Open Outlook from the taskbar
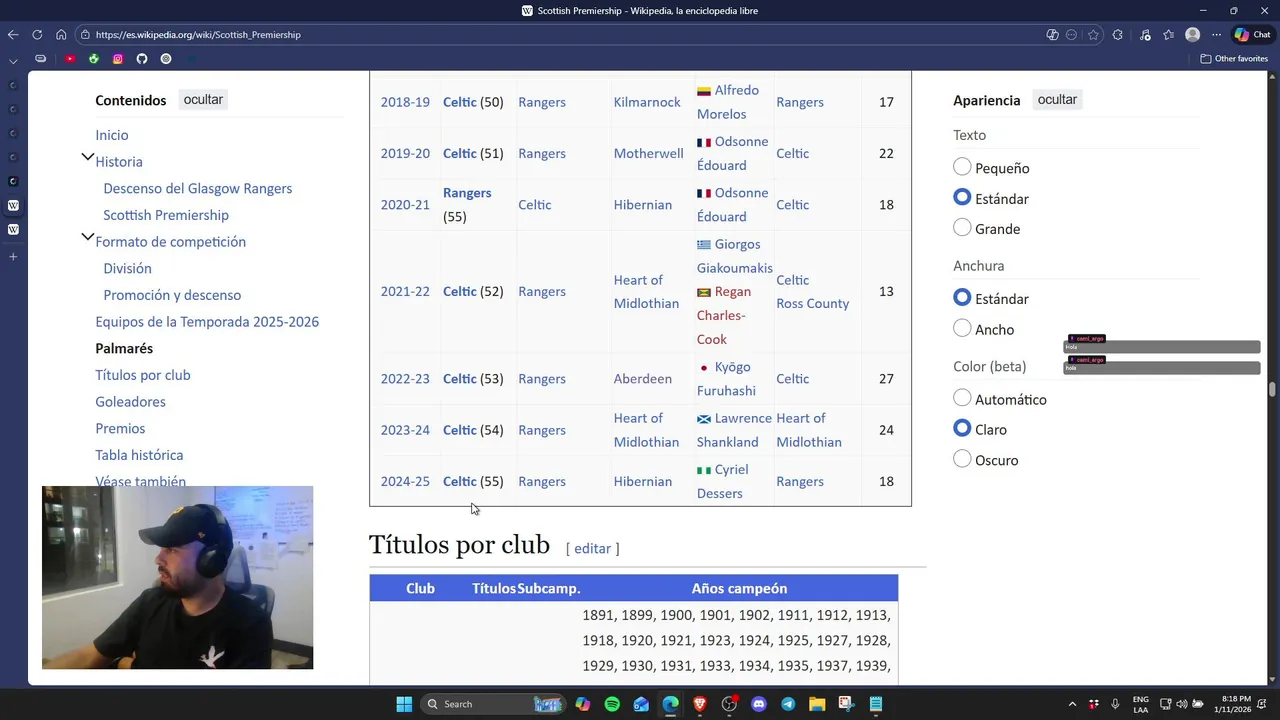Viewport: 1280px width, 720px height. (x=641, y=704)
